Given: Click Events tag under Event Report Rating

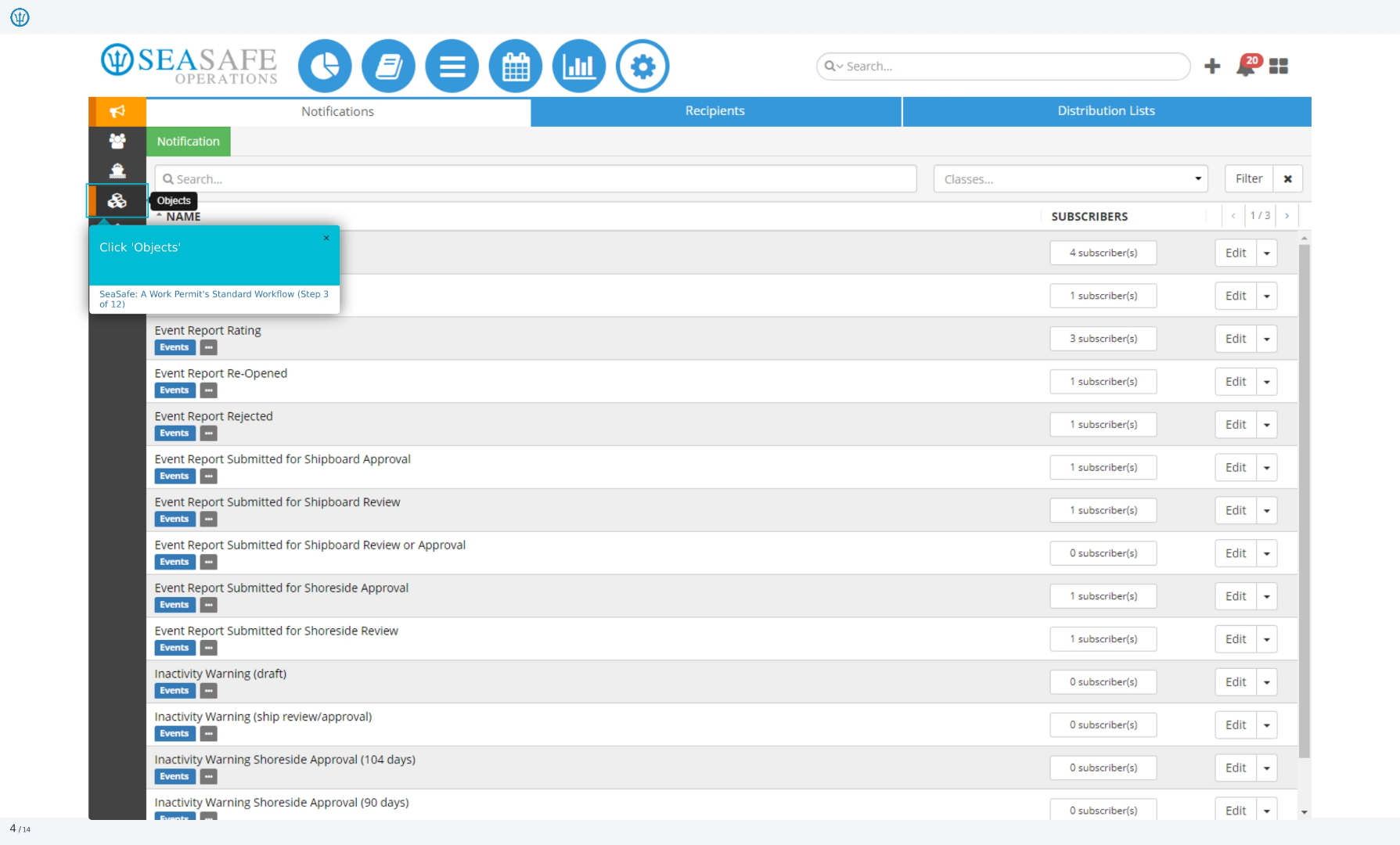Looking at the screenshot, I should [175, 347].
